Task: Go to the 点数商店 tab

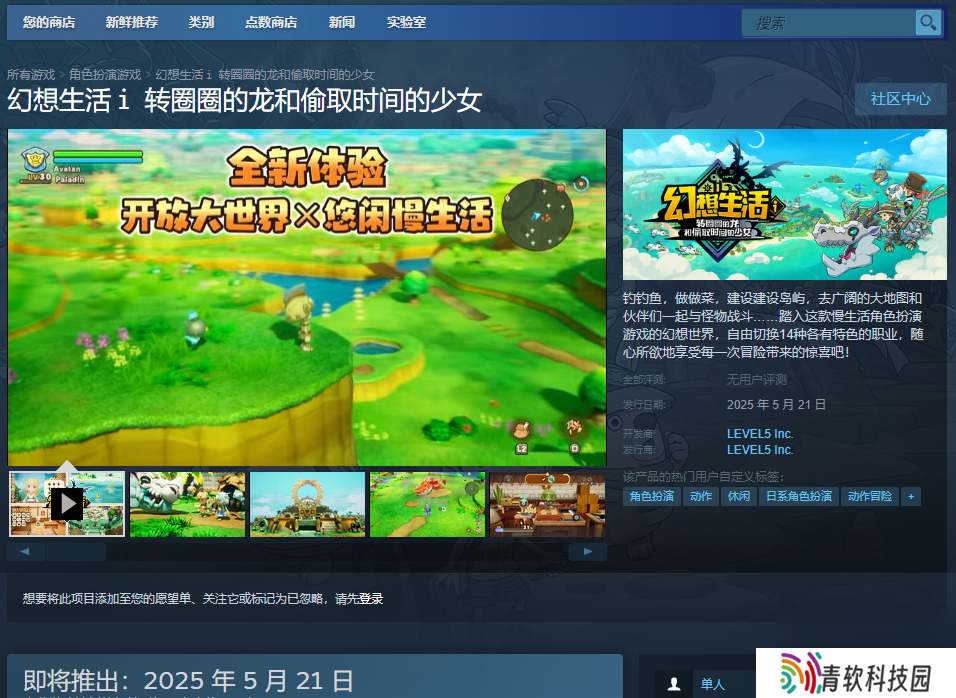Action: point(271,22)
